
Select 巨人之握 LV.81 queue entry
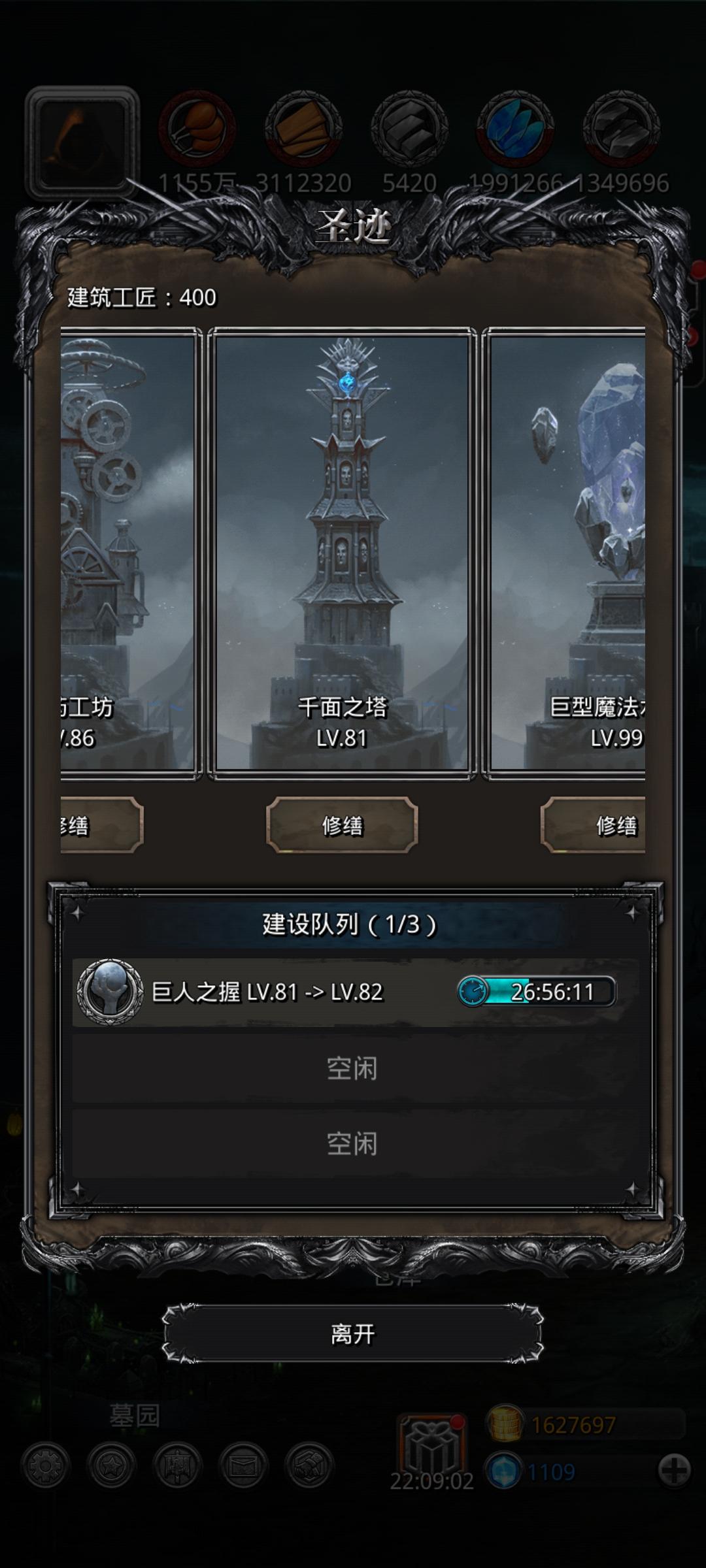355,992
